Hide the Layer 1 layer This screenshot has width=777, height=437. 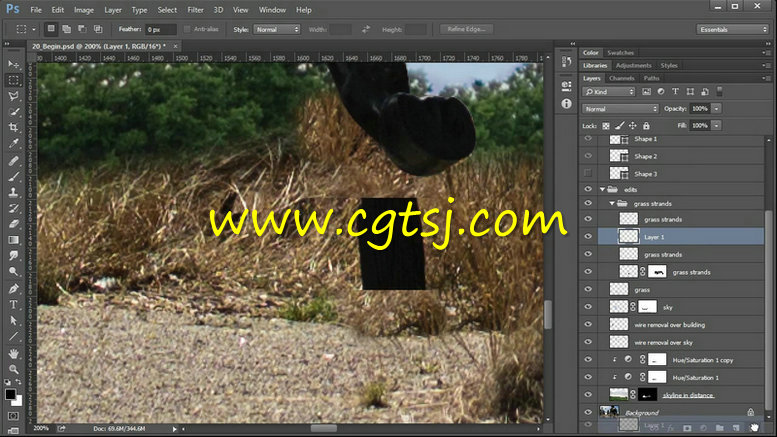[x=588, y=237]
